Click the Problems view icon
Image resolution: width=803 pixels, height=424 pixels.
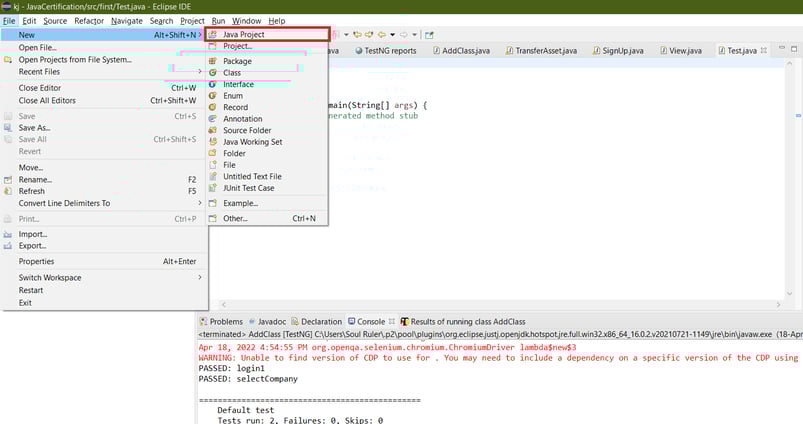pos(203,322)
